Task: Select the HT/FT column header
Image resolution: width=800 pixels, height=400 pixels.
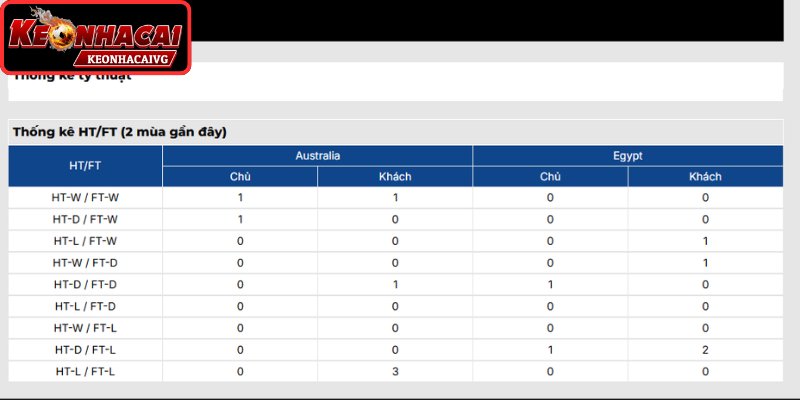Action: pyautogui.click(x=85, y=166)
